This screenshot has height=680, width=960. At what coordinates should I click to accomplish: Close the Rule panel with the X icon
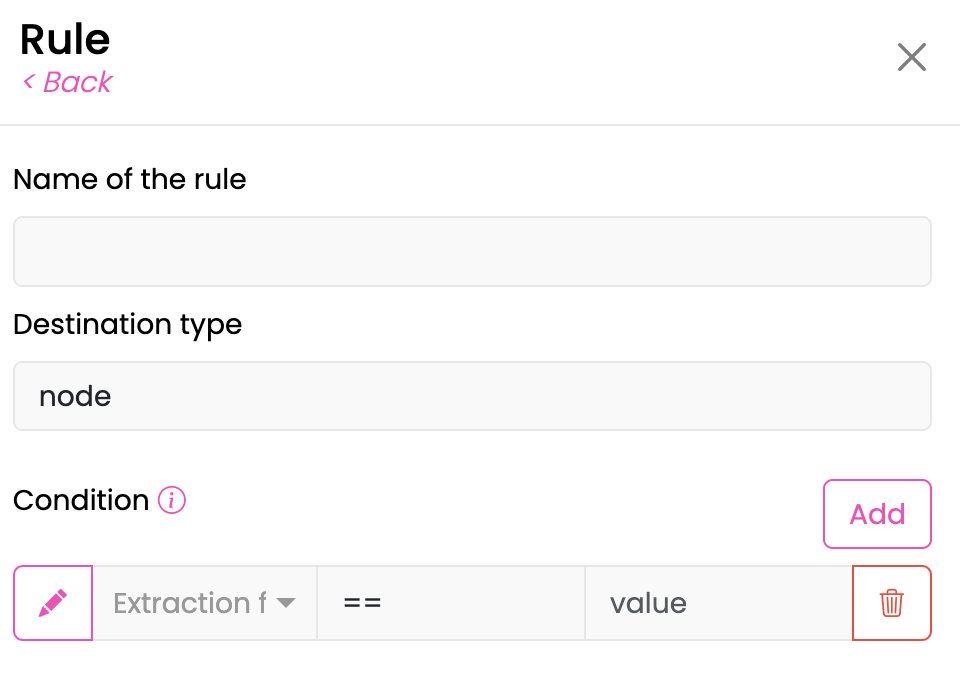[x=912, y=57]
